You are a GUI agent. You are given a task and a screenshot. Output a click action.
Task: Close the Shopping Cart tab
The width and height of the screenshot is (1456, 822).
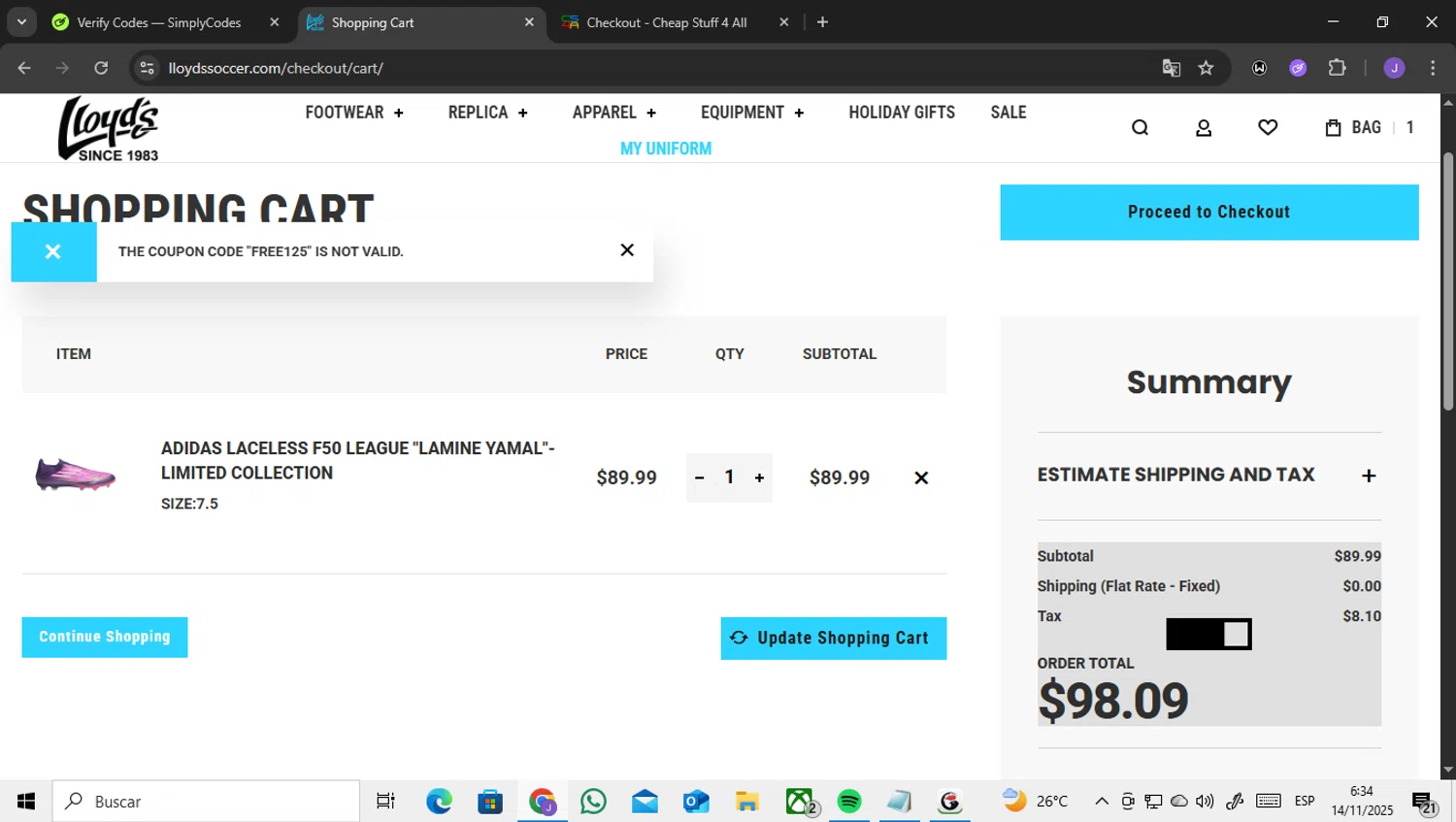coord(529,22)
